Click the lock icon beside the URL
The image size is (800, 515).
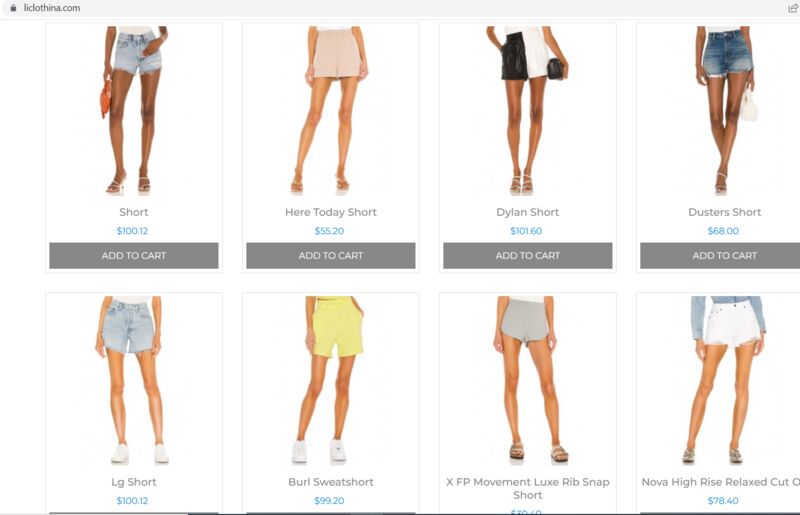point(14,8)
